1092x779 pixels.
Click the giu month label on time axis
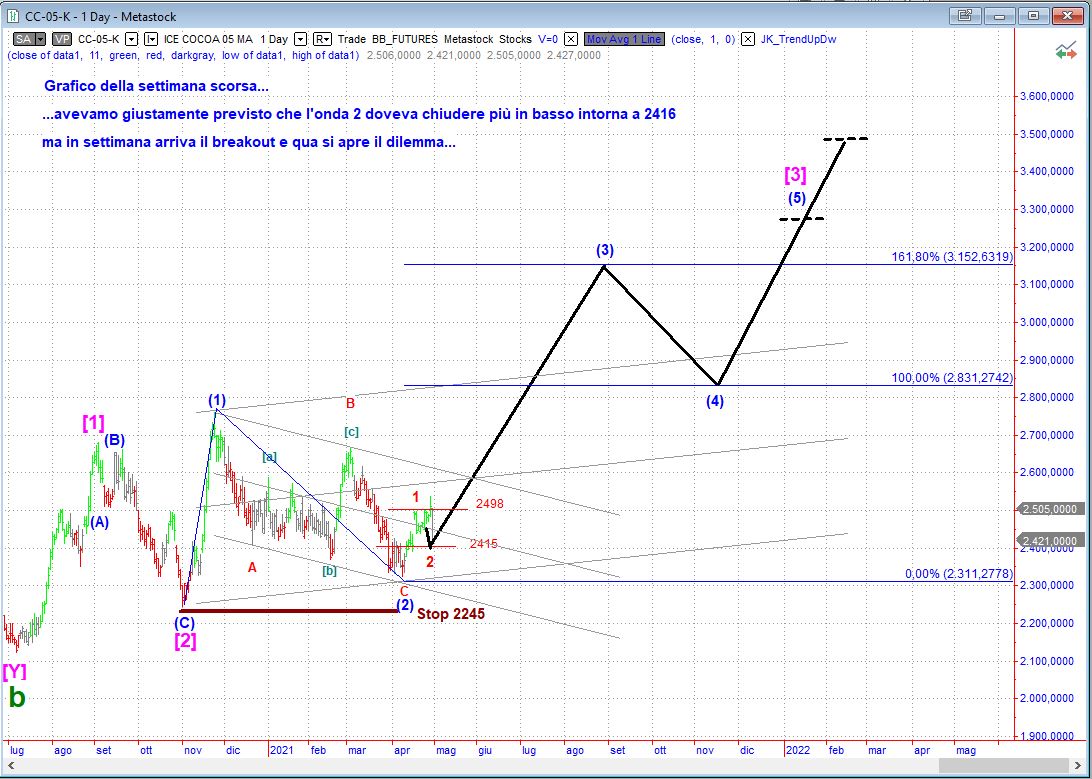tap(485, 750)
